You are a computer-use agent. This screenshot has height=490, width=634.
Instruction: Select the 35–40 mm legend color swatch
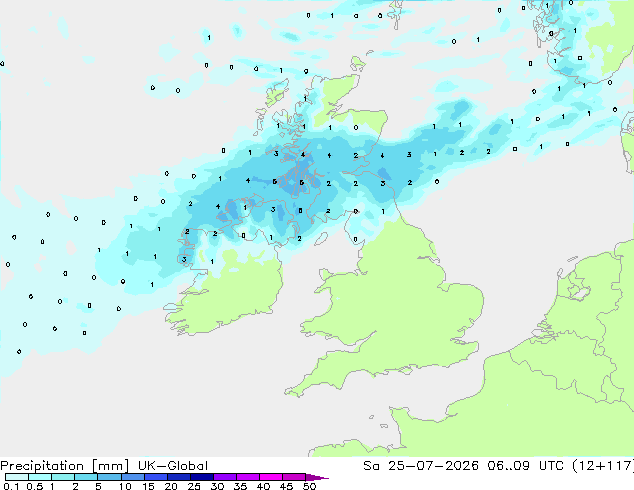point(248,477)
